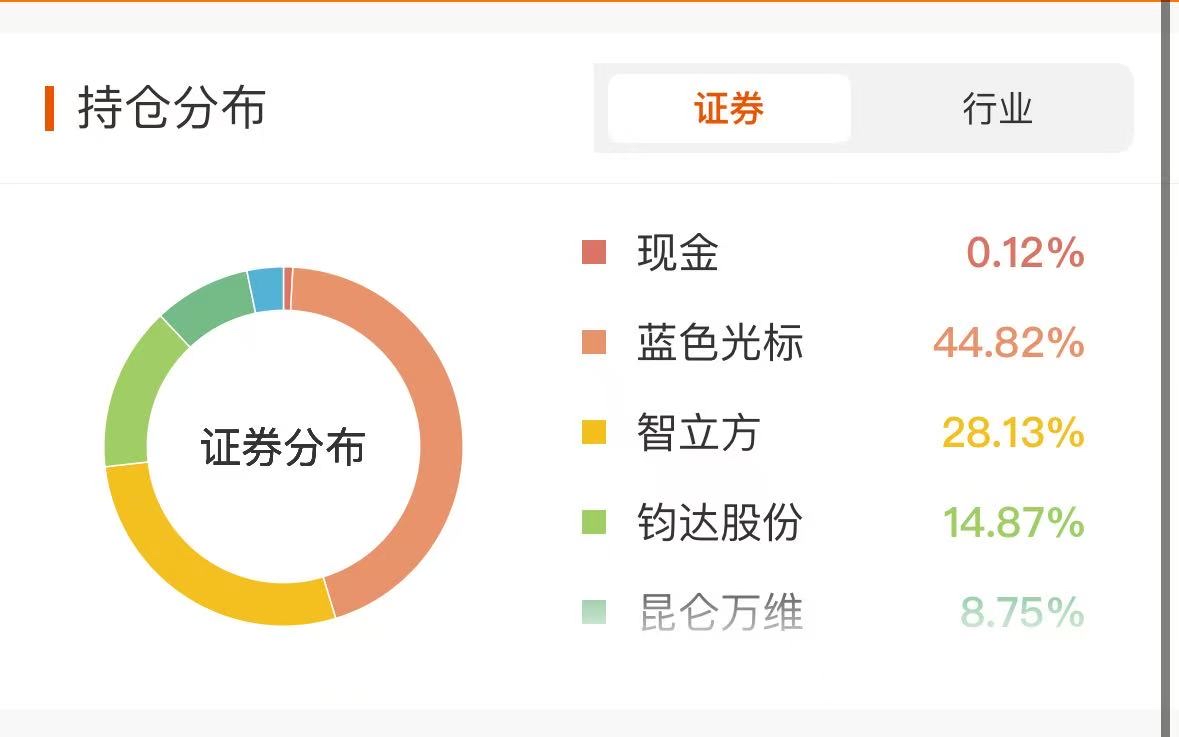Select the 现金 legend label
Viewport: 1179px width, 737px height.
[678, 253]
